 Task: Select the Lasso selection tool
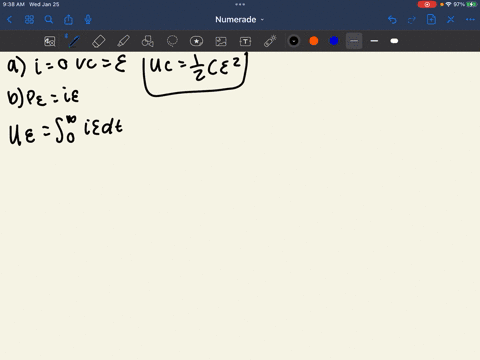tap(172, 41)
